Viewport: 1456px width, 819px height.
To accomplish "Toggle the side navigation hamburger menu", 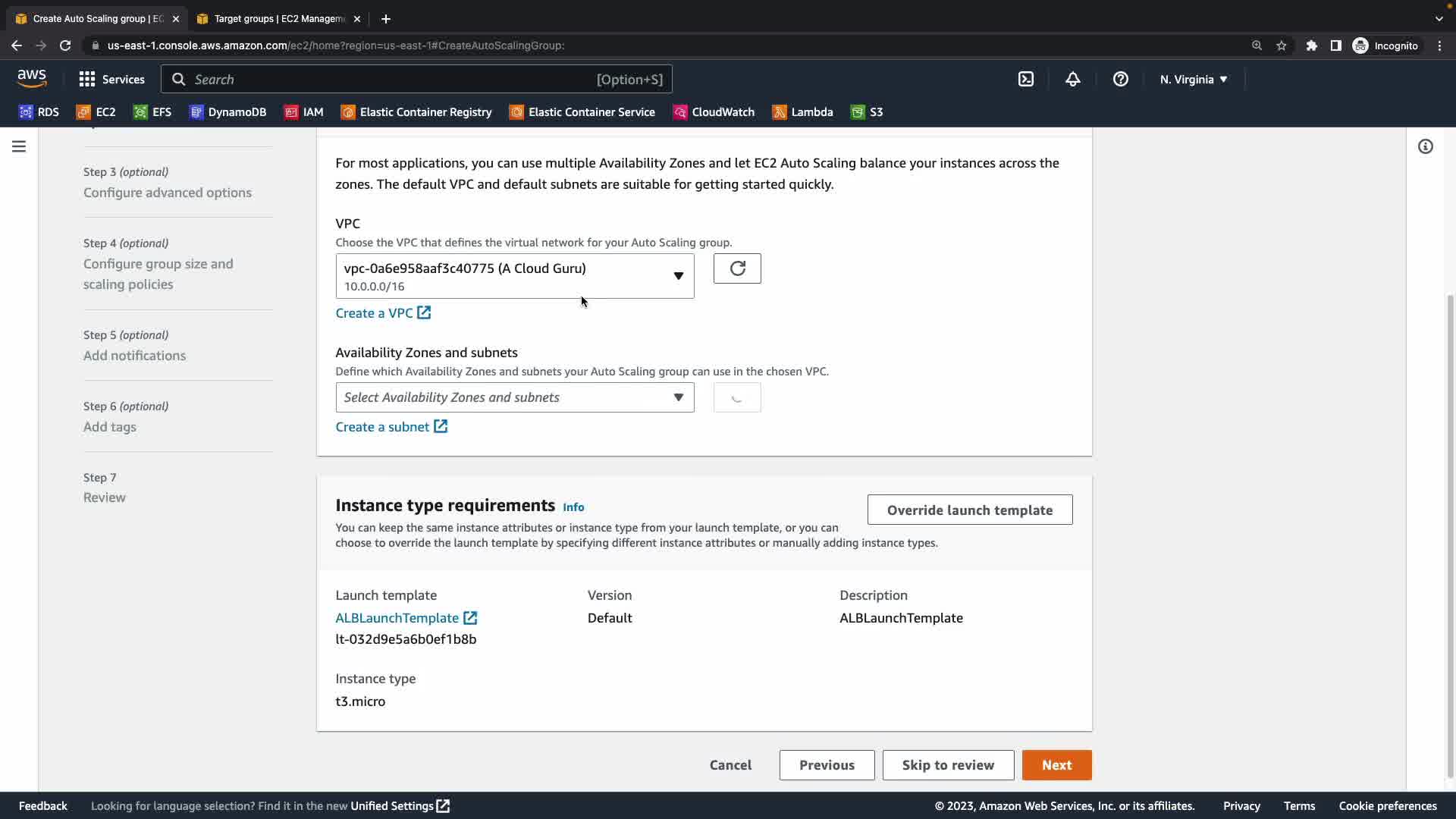I will pyautogui.click(x=19, y=146).
